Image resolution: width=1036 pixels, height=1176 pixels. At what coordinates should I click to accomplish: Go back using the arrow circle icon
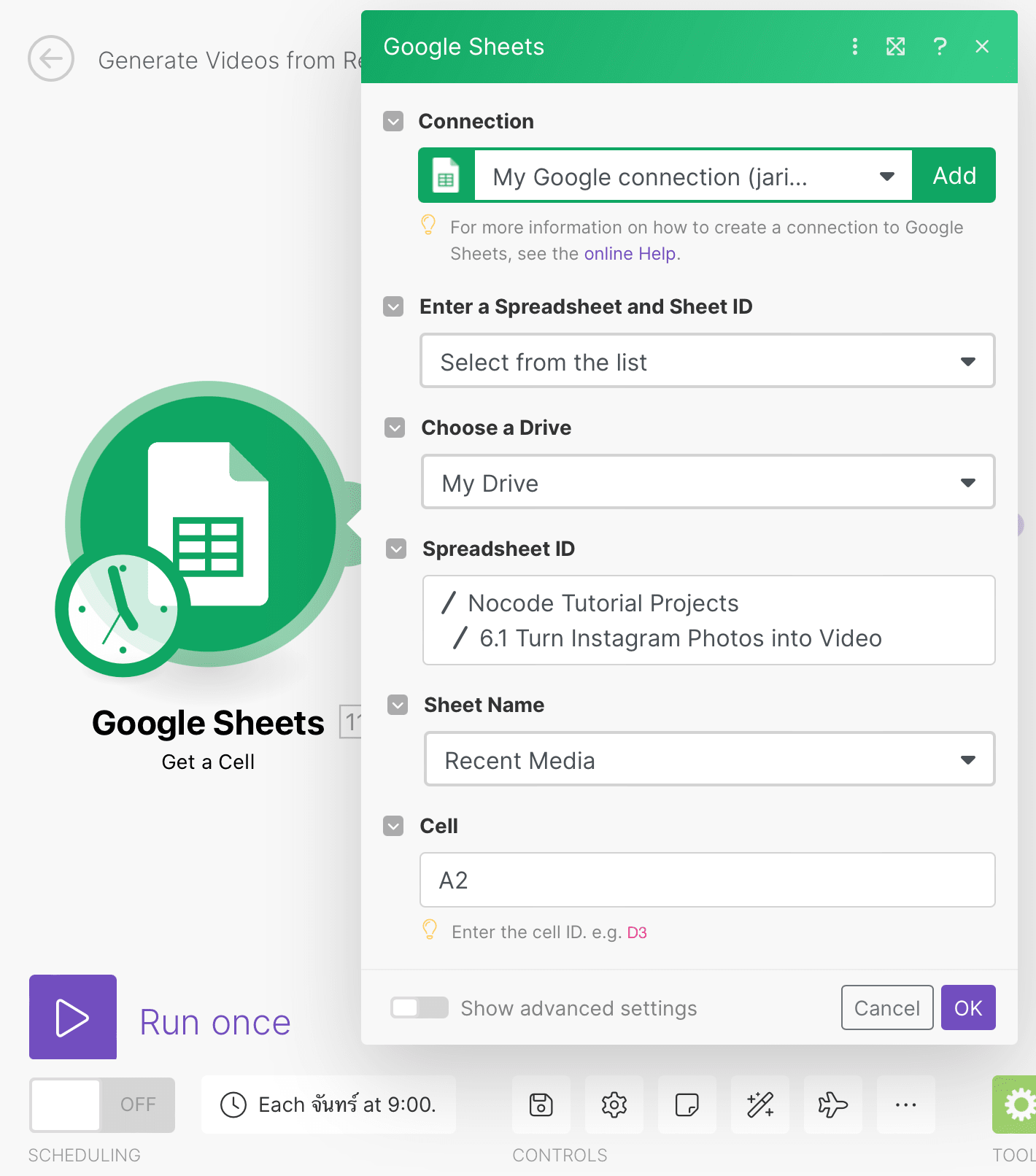point(51,58)
